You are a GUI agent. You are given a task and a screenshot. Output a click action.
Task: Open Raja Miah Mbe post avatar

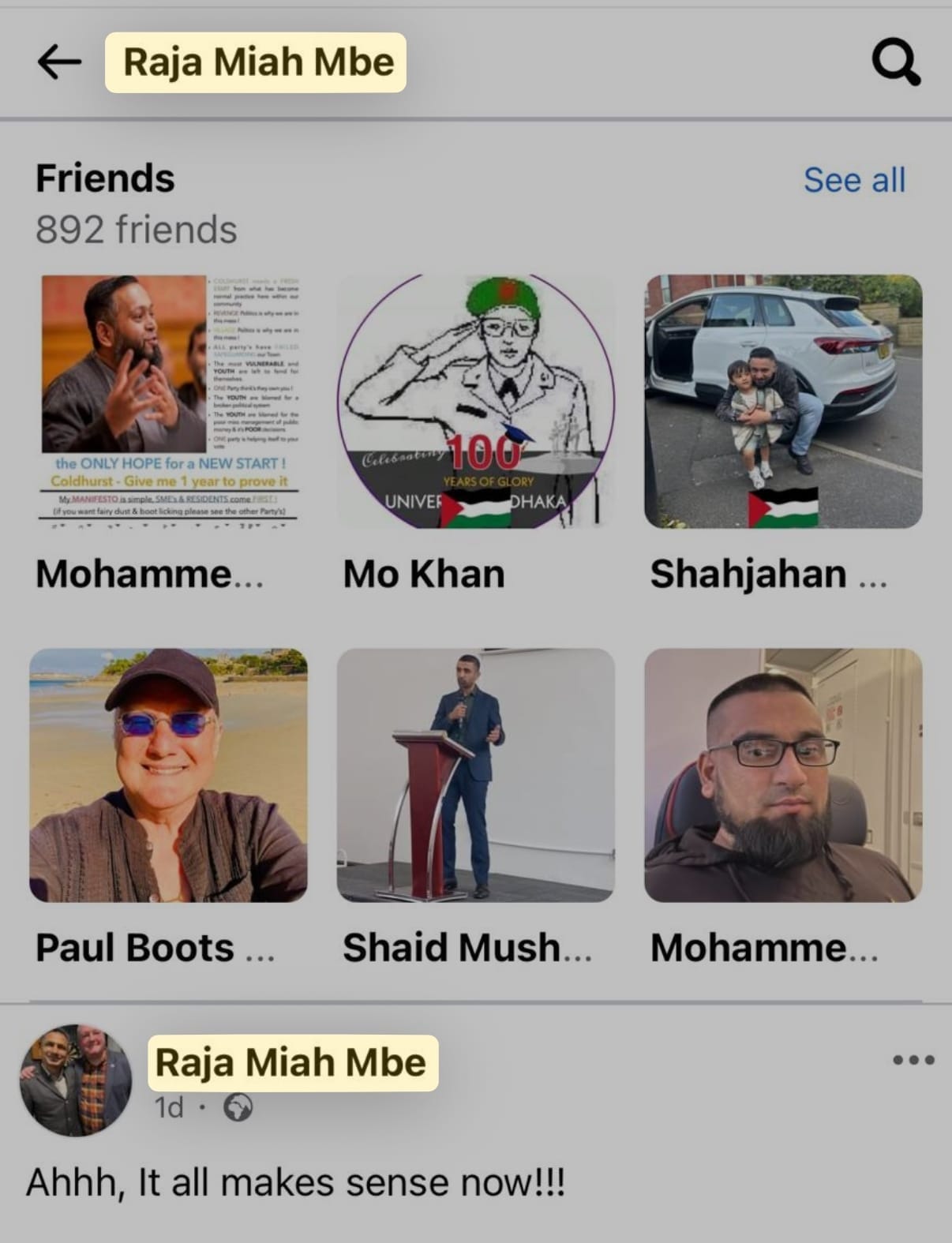(76, 1080)
